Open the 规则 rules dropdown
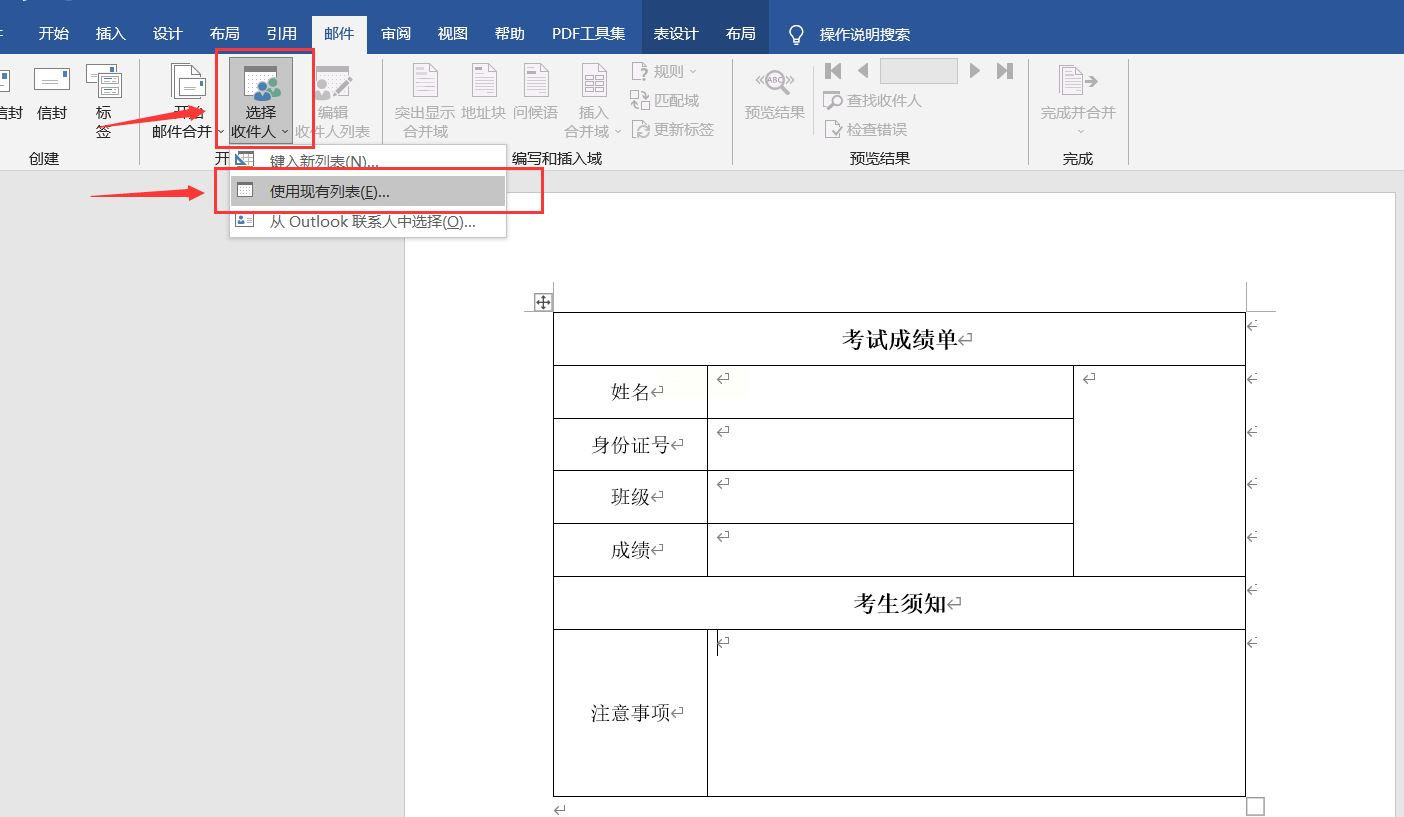1404x817 pixels. [x=665, y=72]
